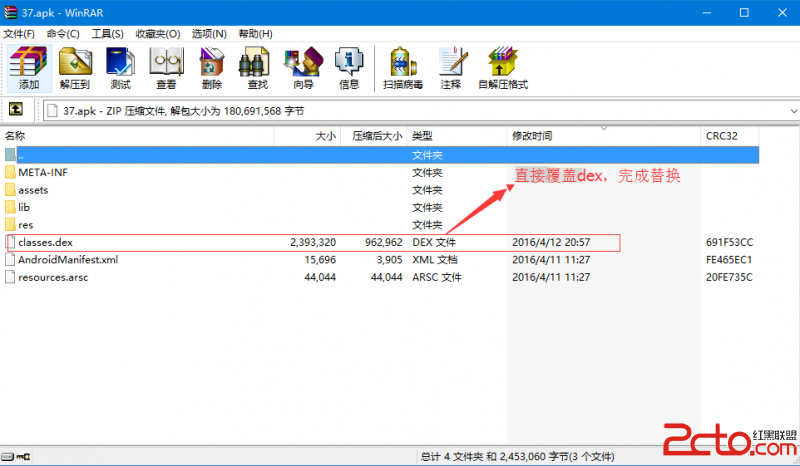Select the res folder icon
This screenshot has height=466, width=800.
[10, 225]
